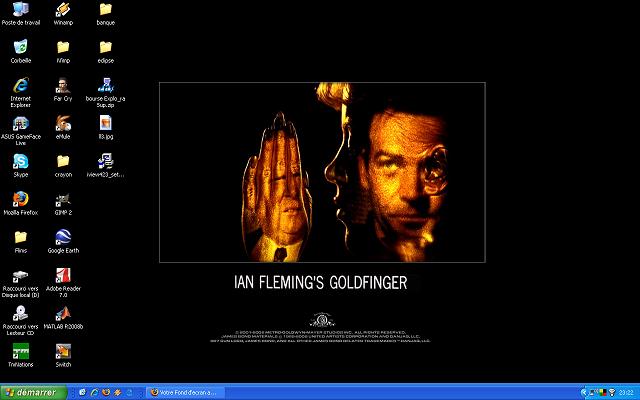Select the Corbeille recycle bin icon
Viewport: 640px width, 400px height.
[20, 48]
